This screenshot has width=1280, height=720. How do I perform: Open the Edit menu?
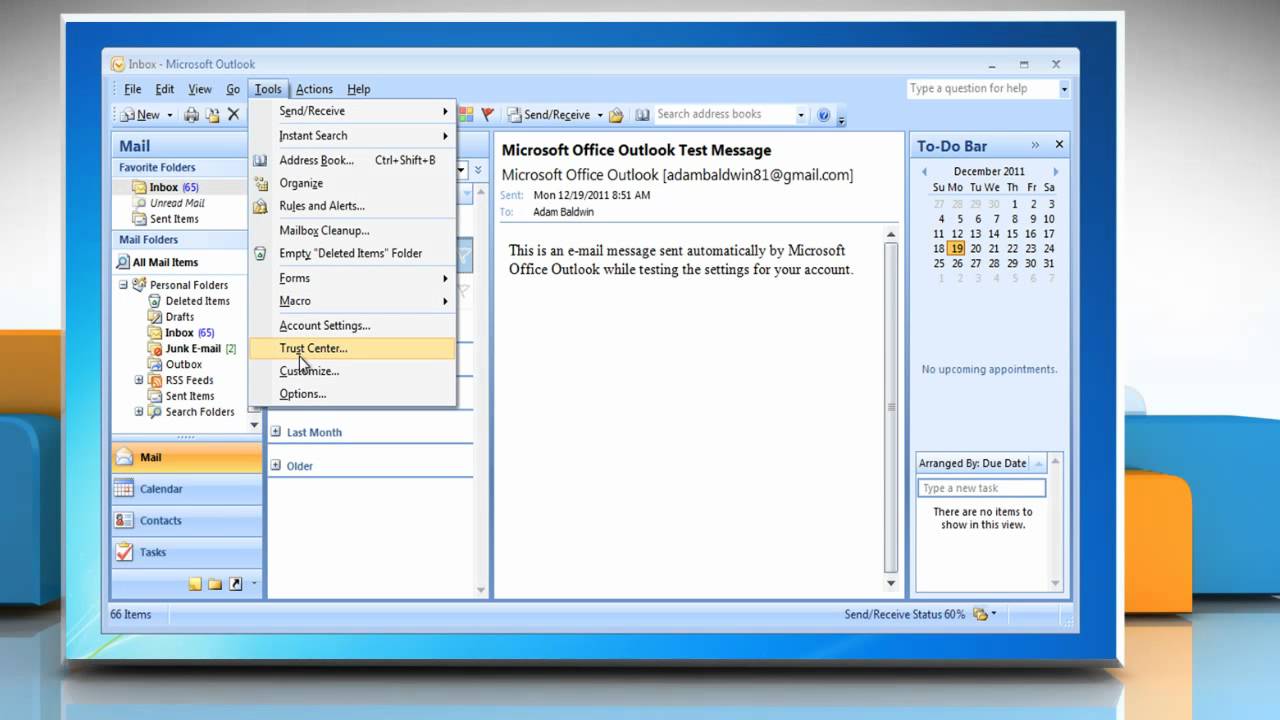click(x=165, y=89)
